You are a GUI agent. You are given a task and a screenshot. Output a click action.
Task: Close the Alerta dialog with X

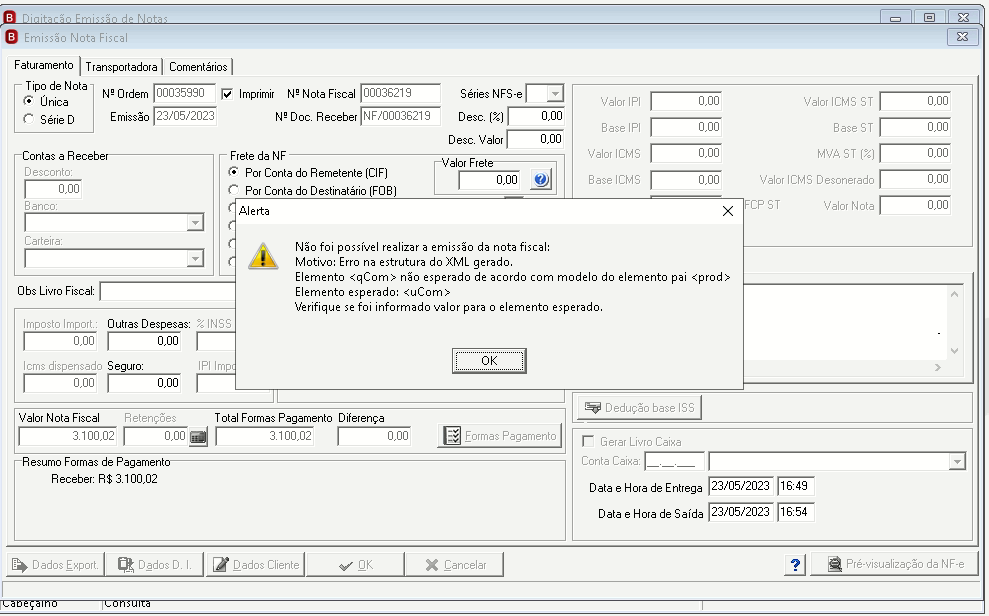coord(727,211)
